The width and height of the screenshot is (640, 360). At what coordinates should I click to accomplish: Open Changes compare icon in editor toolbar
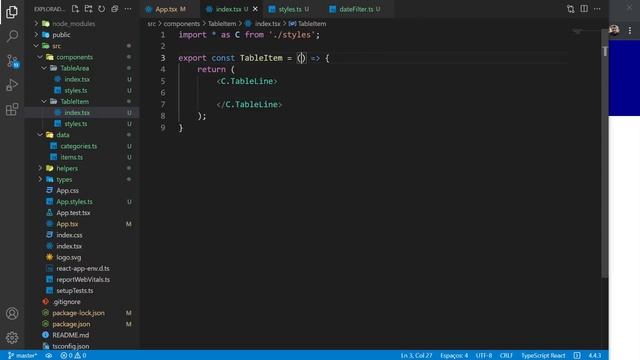[x=571, y=9]
